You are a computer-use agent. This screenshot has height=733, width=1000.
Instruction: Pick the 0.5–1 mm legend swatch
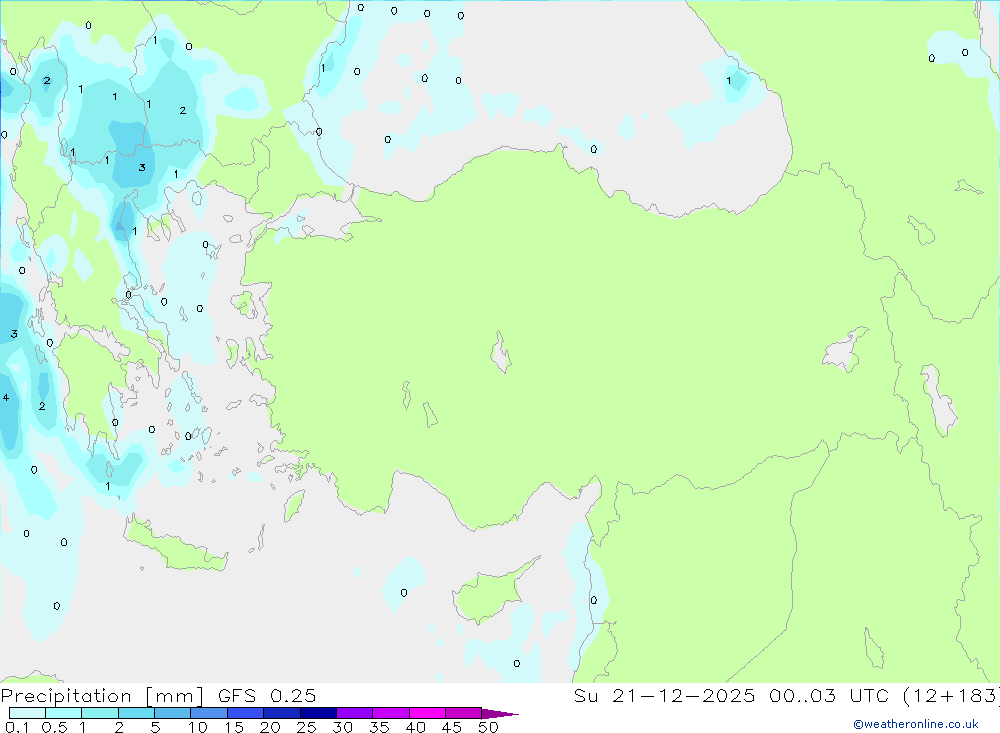(x=63, y=713)
